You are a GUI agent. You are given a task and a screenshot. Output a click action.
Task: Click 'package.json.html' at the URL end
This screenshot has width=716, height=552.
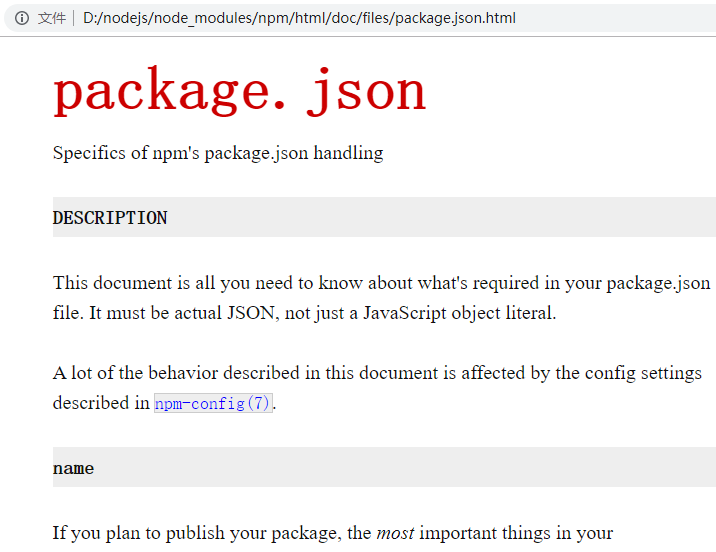point(455,18)
